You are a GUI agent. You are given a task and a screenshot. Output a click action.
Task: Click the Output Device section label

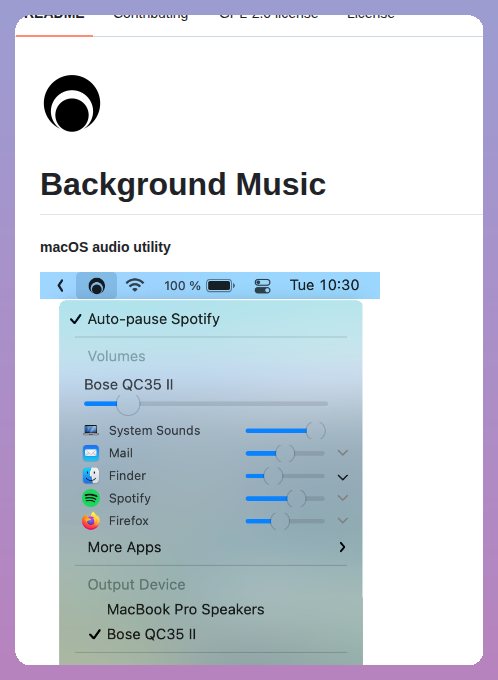point(136,585)
